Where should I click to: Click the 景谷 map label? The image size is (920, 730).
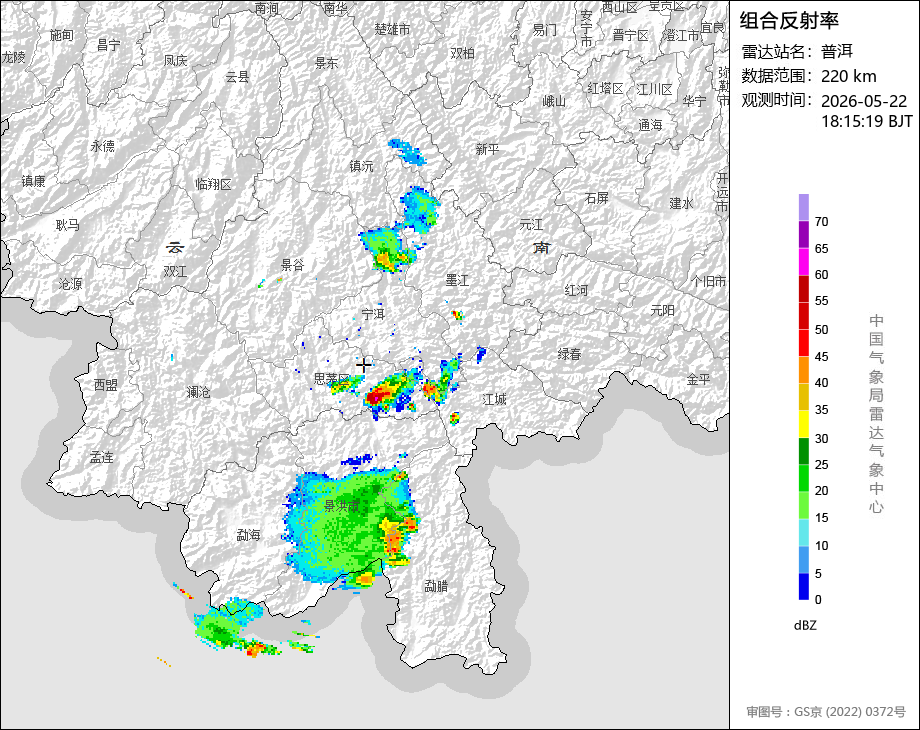(292, 265)
